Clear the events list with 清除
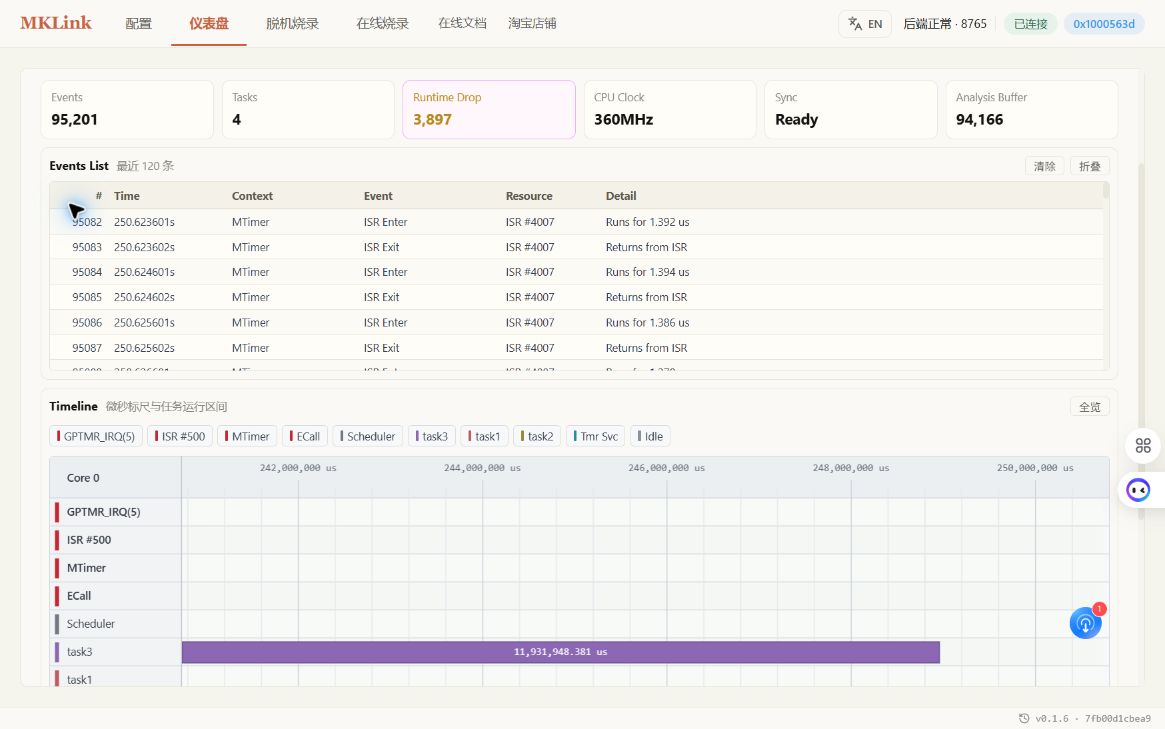 pos(1045,166)
